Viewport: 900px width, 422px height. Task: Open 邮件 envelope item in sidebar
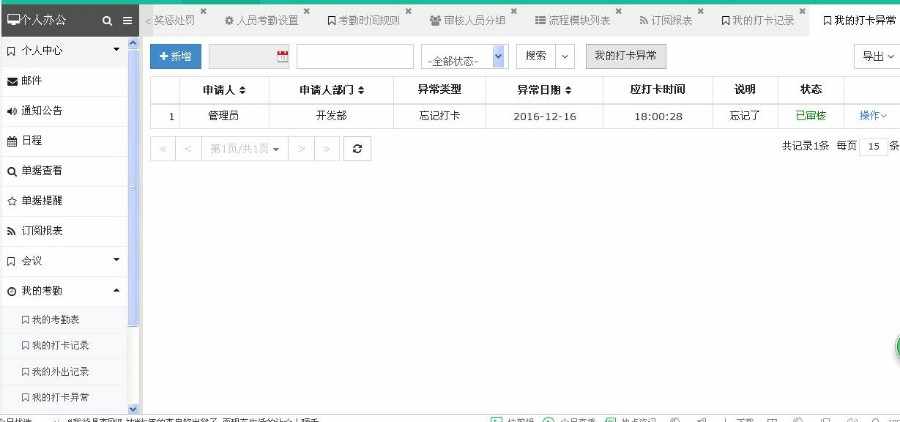(x=64, y=81)
